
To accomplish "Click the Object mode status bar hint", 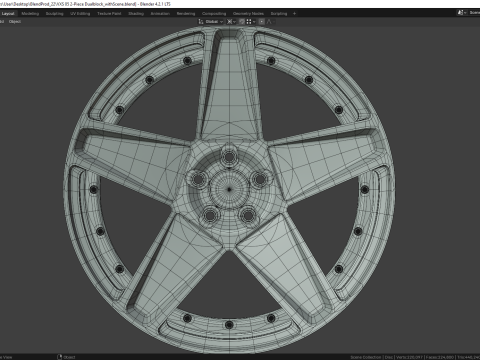I will [67, 357].
